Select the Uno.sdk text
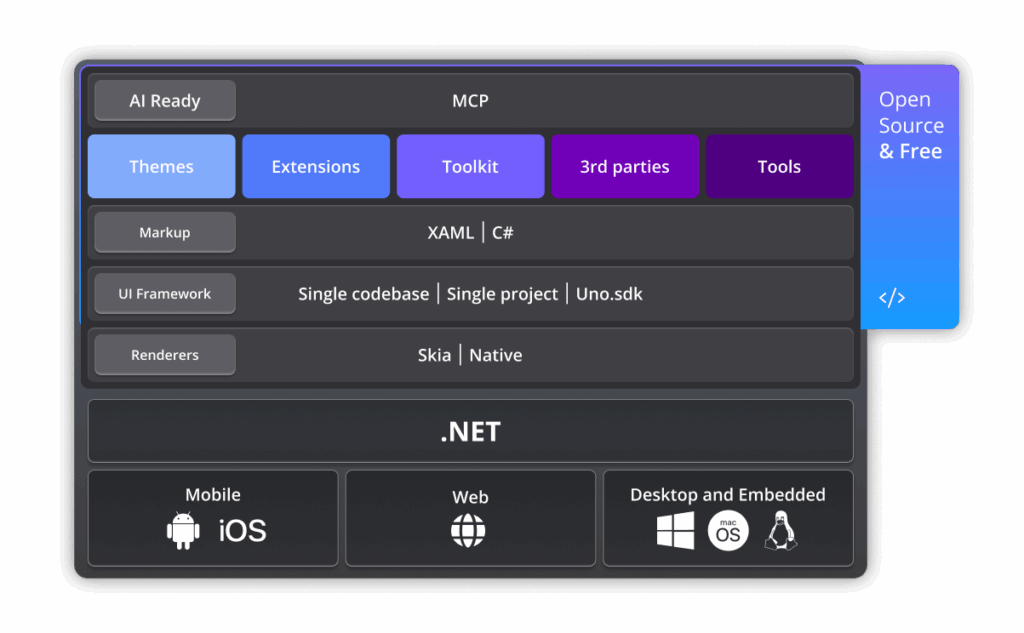 [x=609, y=294]
